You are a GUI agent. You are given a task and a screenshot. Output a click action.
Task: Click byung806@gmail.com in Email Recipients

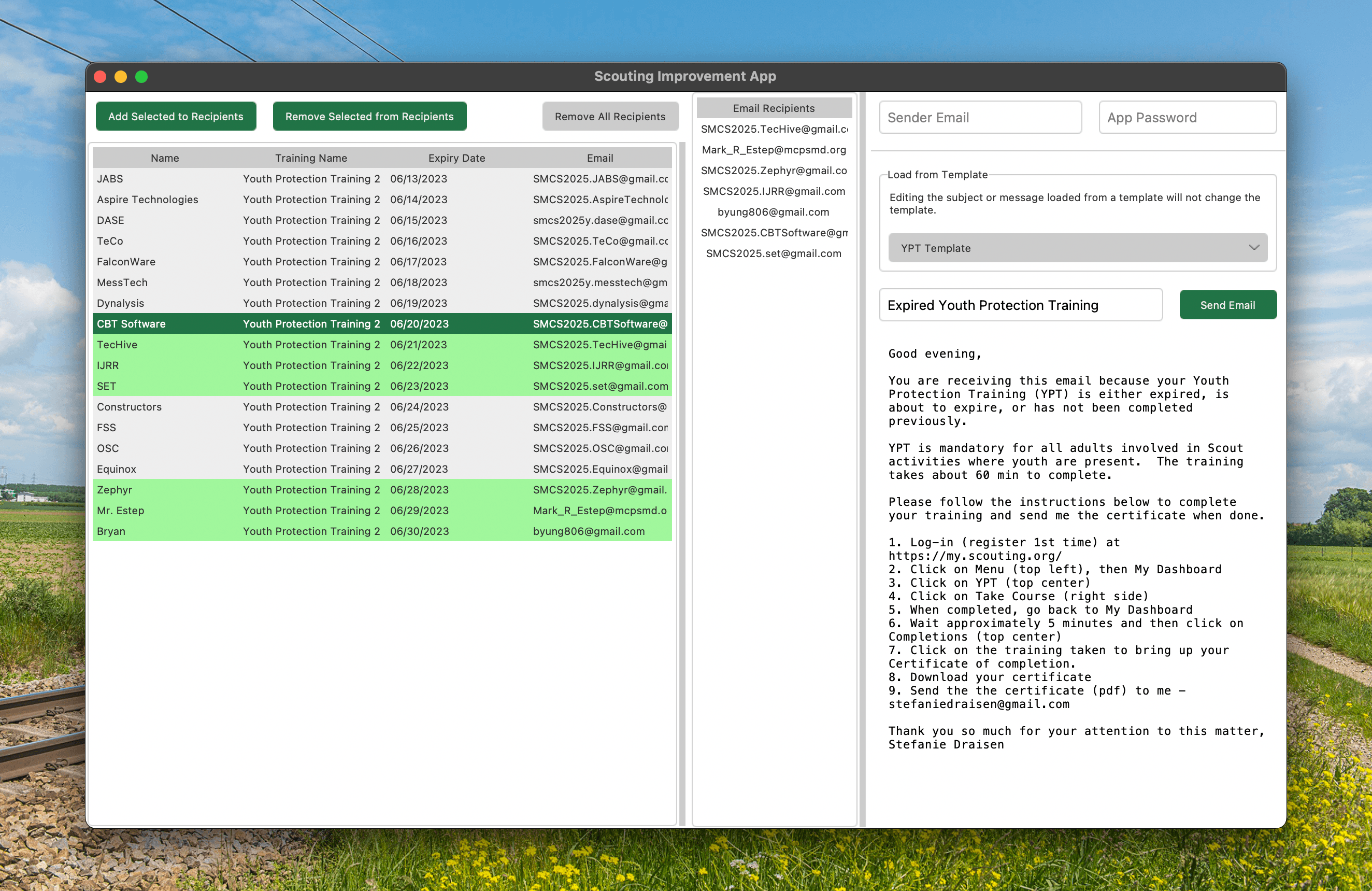coord(773,211)
